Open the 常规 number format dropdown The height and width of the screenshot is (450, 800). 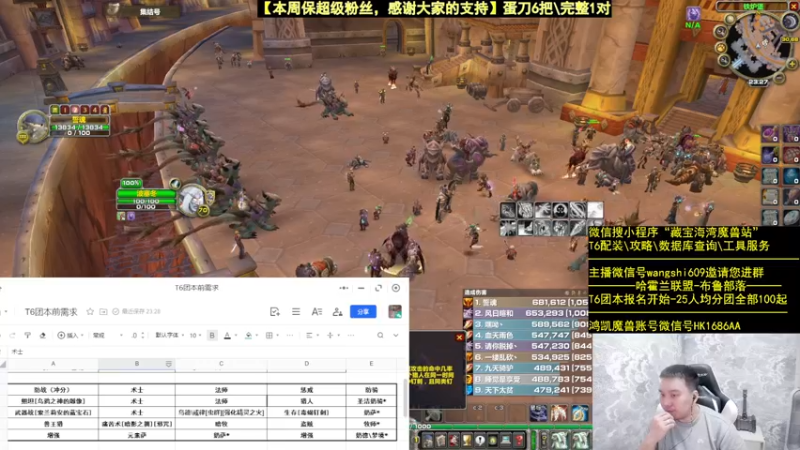click(x=108, y=335)
